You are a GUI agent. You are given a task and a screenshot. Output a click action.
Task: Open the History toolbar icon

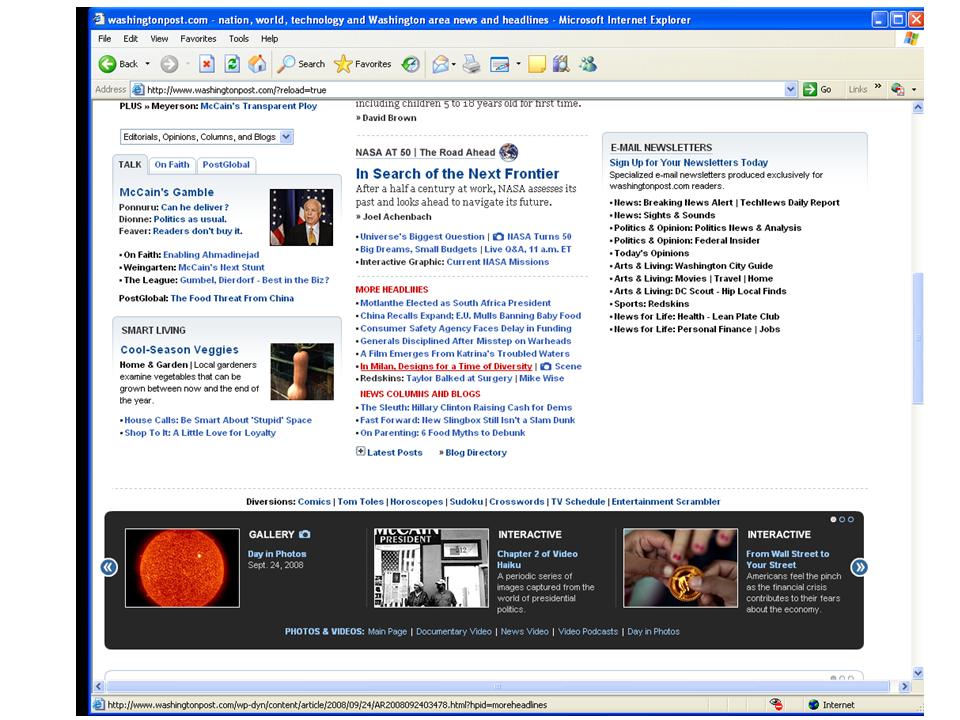(411, 64)
